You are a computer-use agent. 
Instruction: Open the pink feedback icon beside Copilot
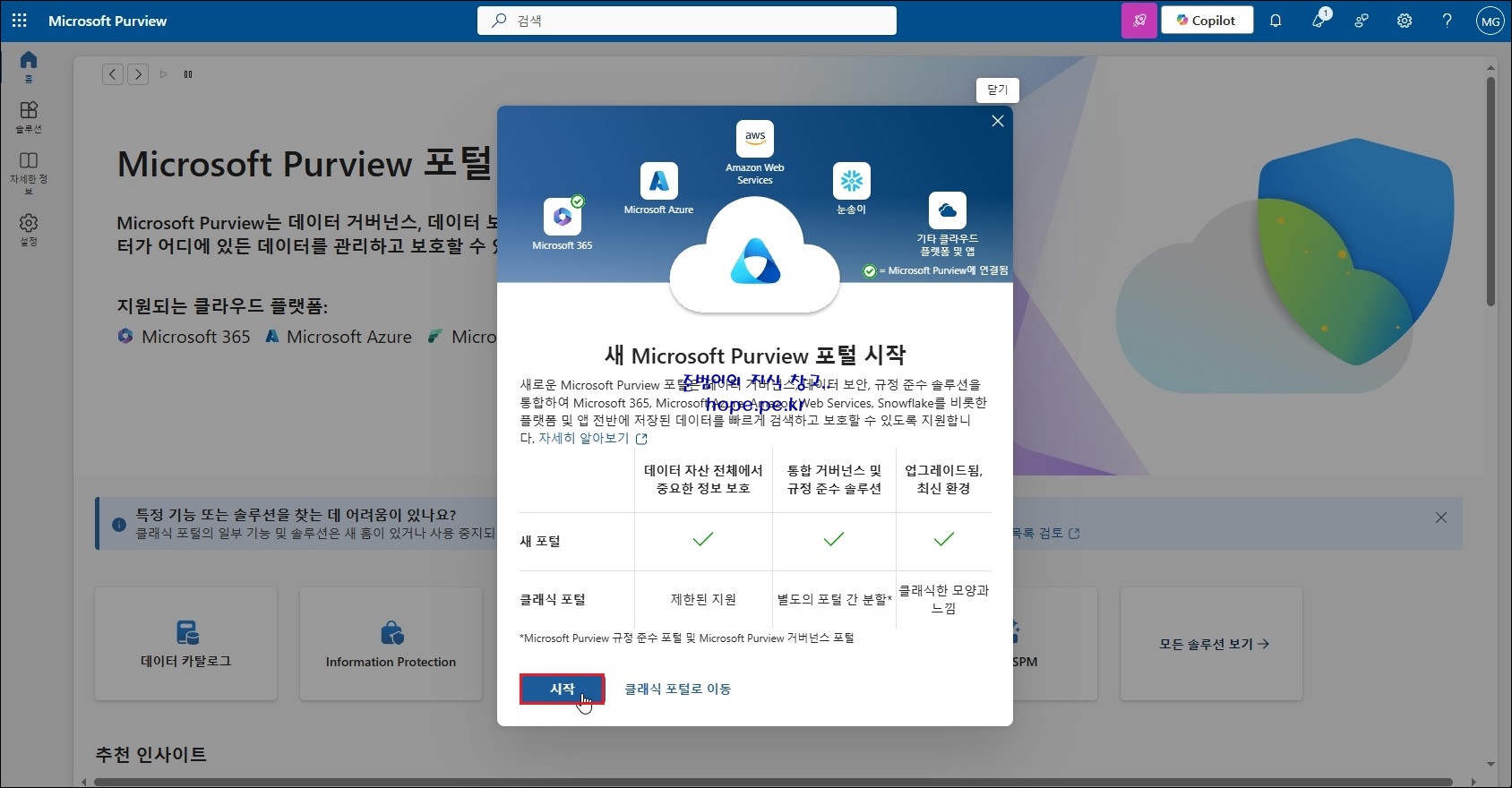click(x=1139, y=21)
